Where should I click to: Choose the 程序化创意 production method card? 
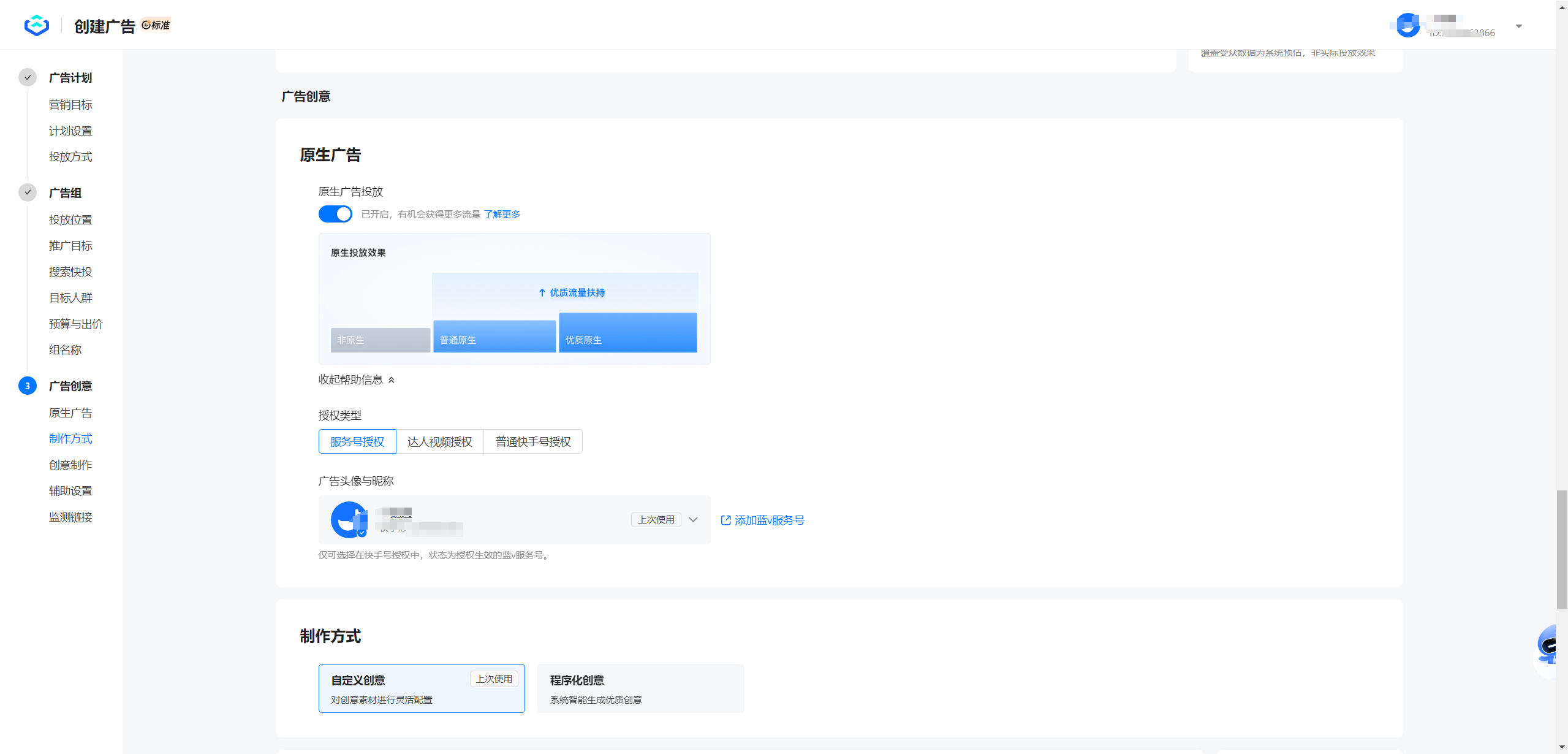tap(640, 688)
